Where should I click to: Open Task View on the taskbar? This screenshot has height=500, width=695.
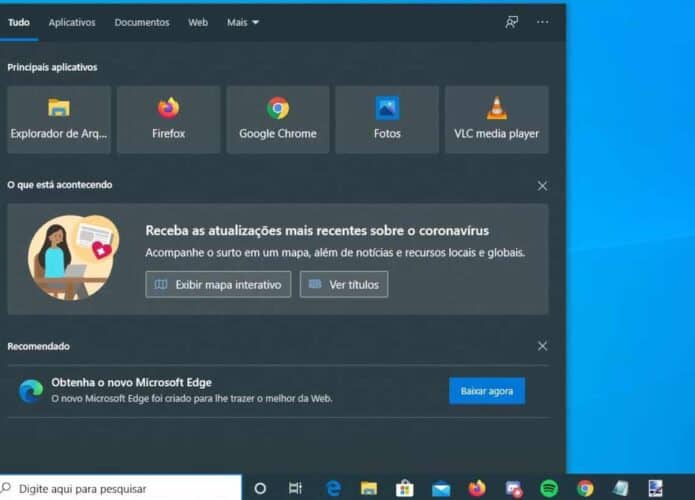[x=295, y=488]
